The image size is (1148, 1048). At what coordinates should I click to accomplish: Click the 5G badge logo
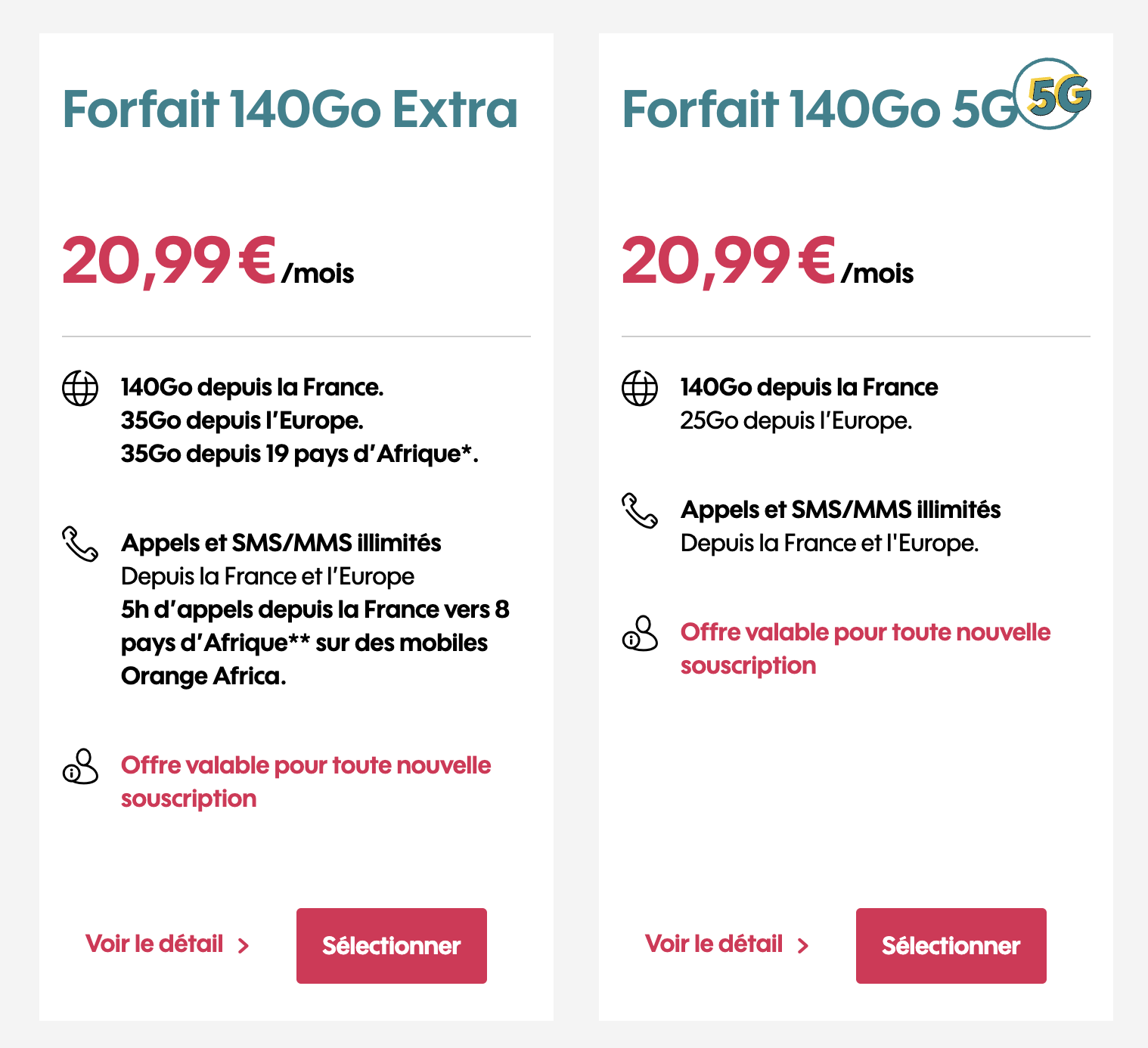pyautogui.click(x=1053, y=94)
